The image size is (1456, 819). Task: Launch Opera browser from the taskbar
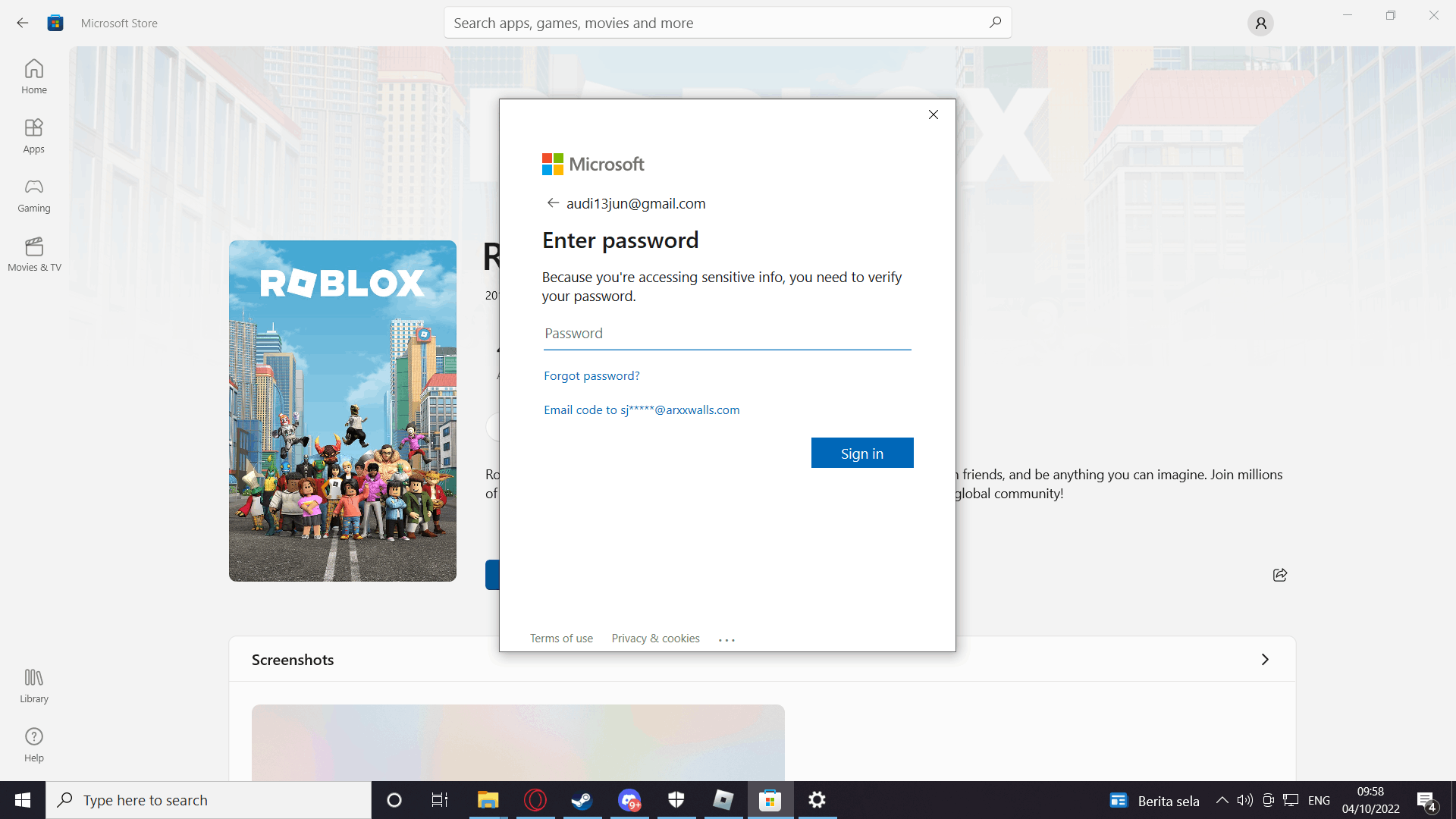pyautogui.click(x=535, y=800)
